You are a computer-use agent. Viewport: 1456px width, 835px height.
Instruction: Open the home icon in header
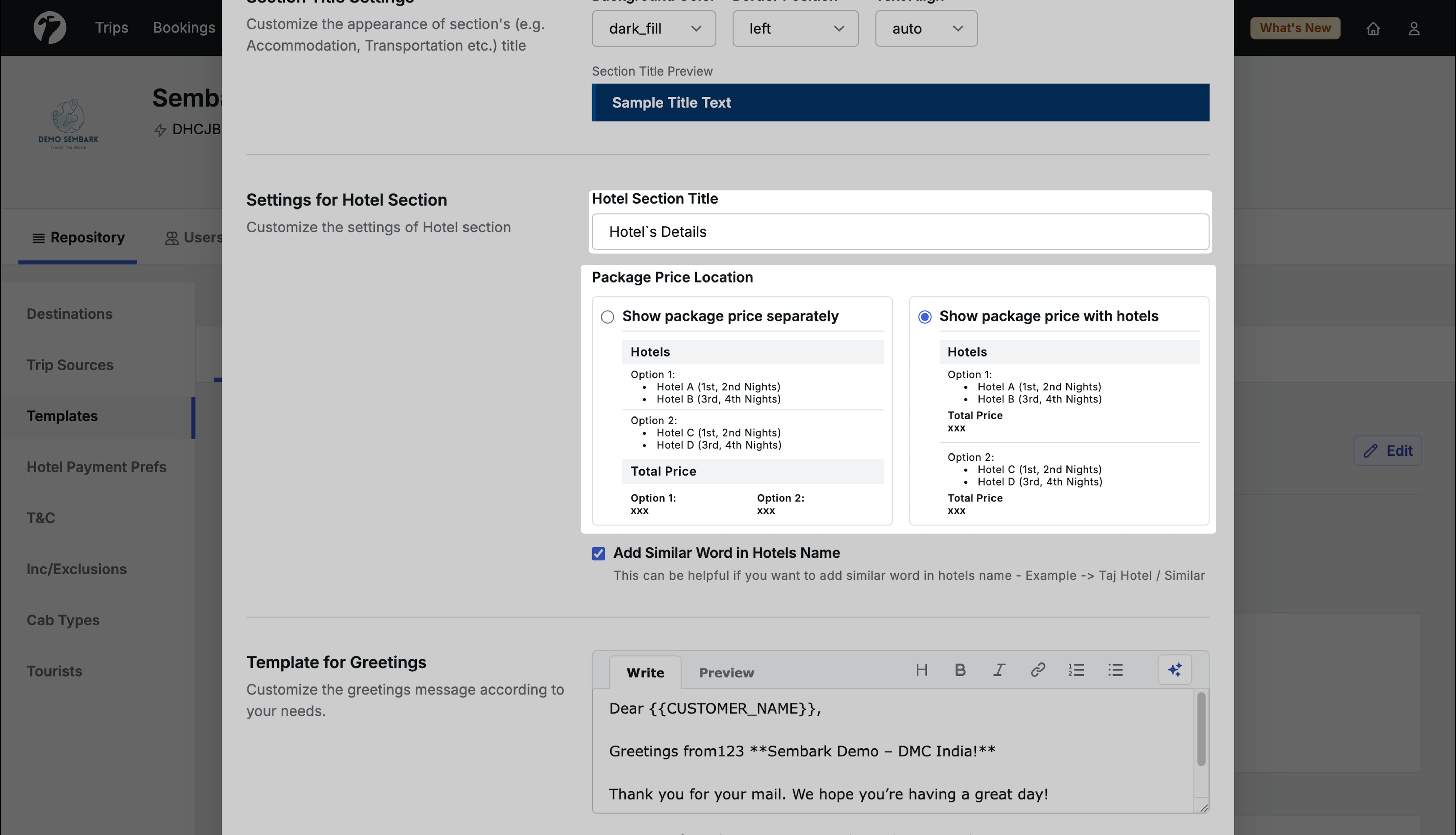pos(1373,29)
